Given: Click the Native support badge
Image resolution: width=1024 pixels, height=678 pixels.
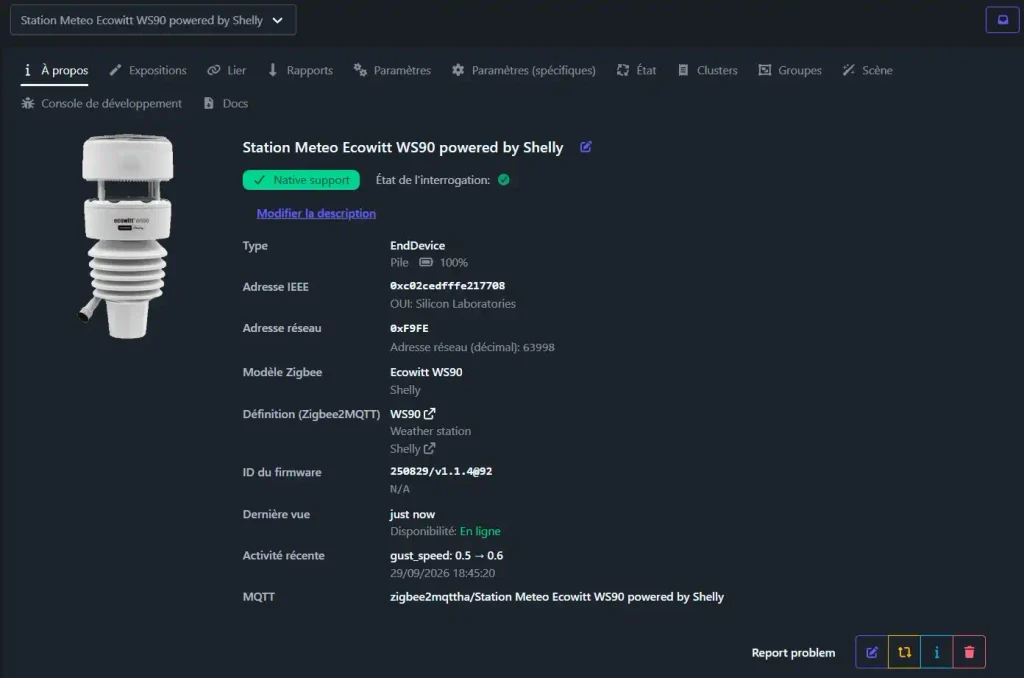Looking at the screenshot, I should [301, 180].
